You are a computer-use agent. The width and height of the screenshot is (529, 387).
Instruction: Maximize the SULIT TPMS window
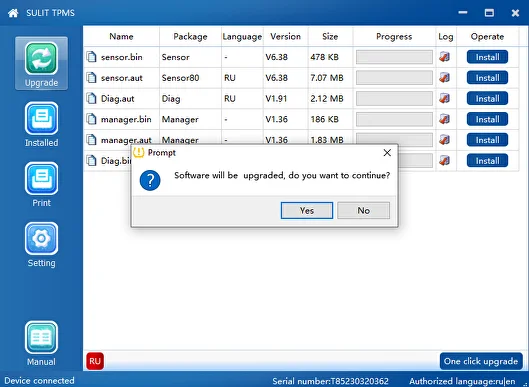tap(489, 13)
